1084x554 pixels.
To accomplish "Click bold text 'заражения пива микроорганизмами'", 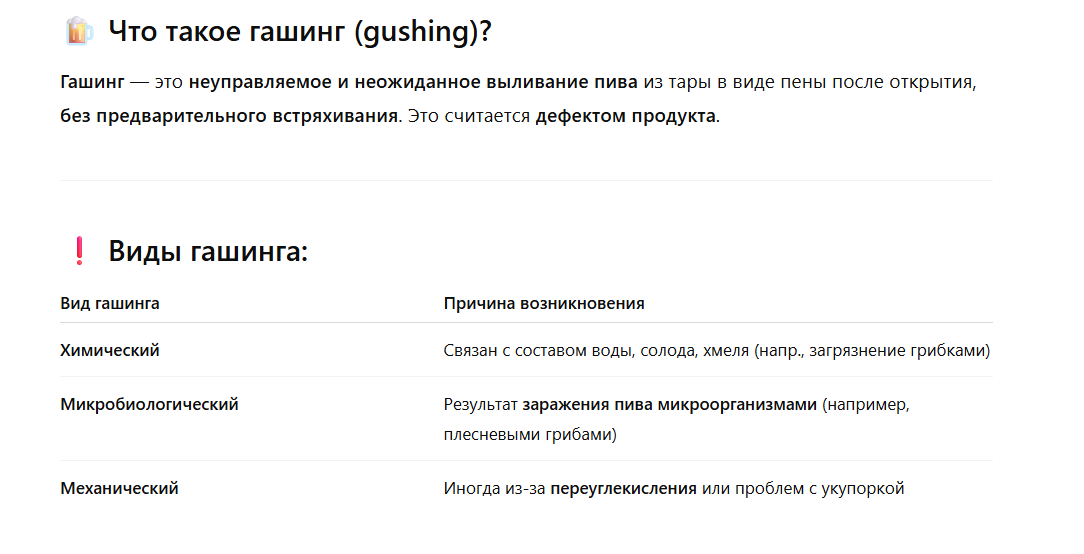I will coord(670,405).
